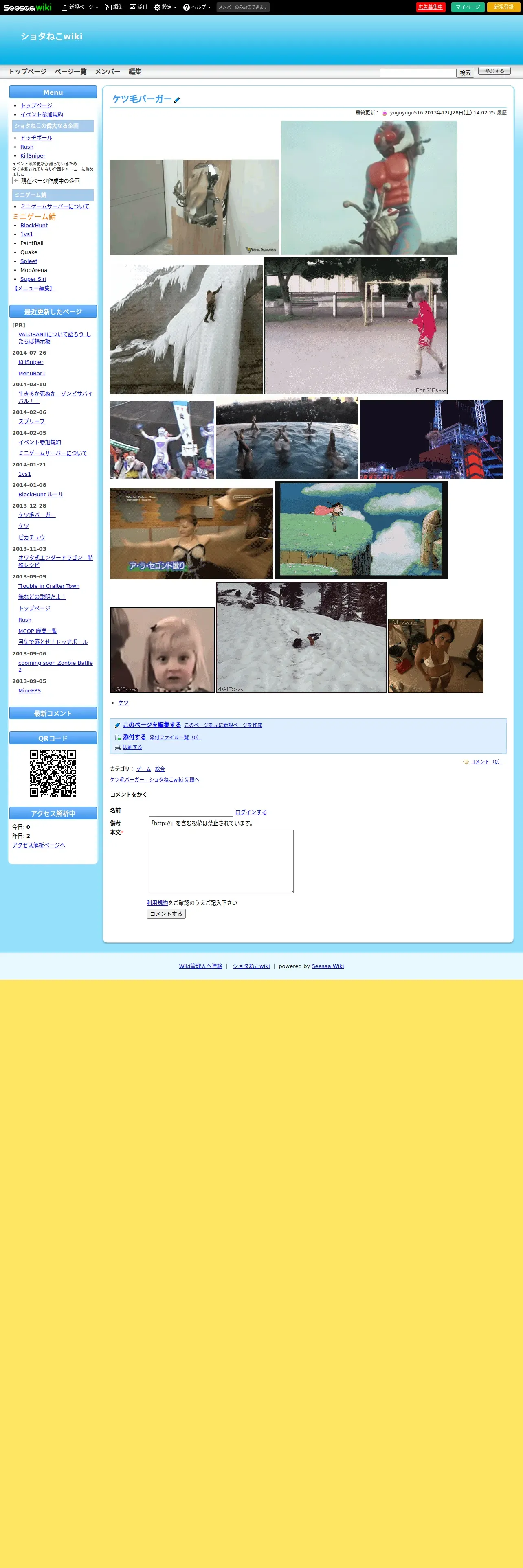Click ケツ毛バーガー - ショタねこwiki 先頭へ link

pyautogui.click(x=155, y=780)
